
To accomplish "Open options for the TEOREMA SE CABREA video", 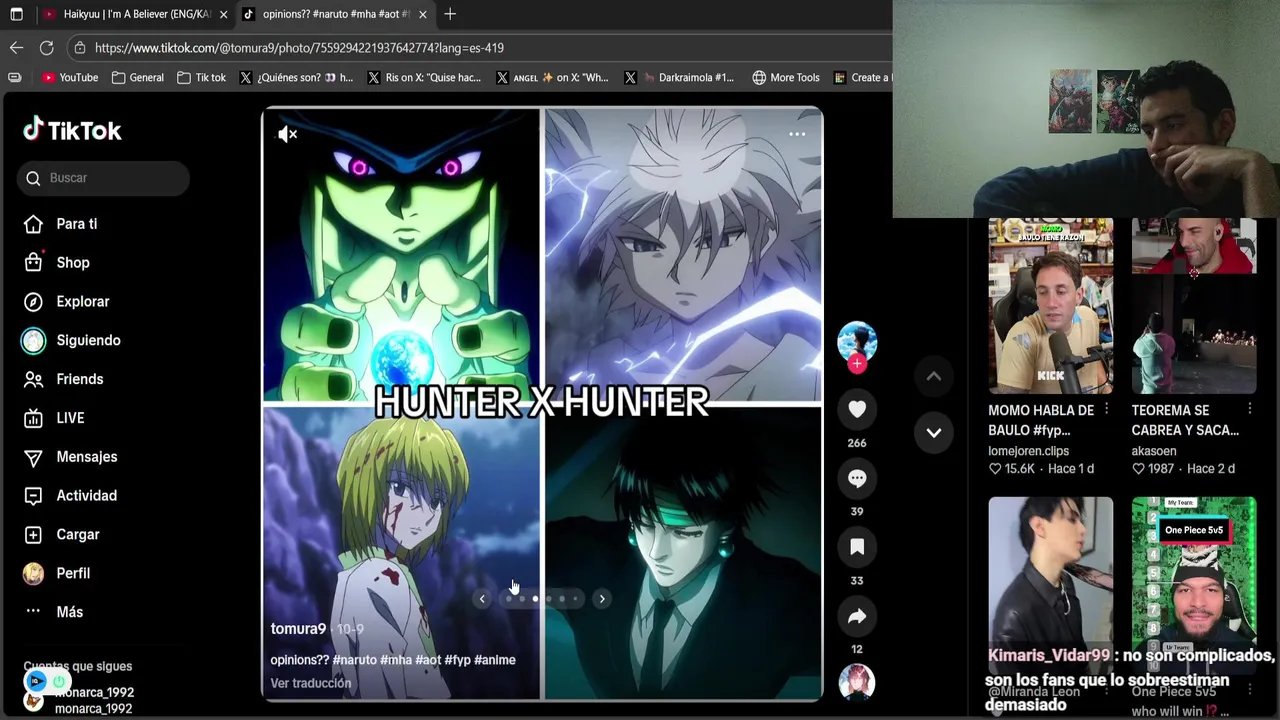I will pos(1250,410).
